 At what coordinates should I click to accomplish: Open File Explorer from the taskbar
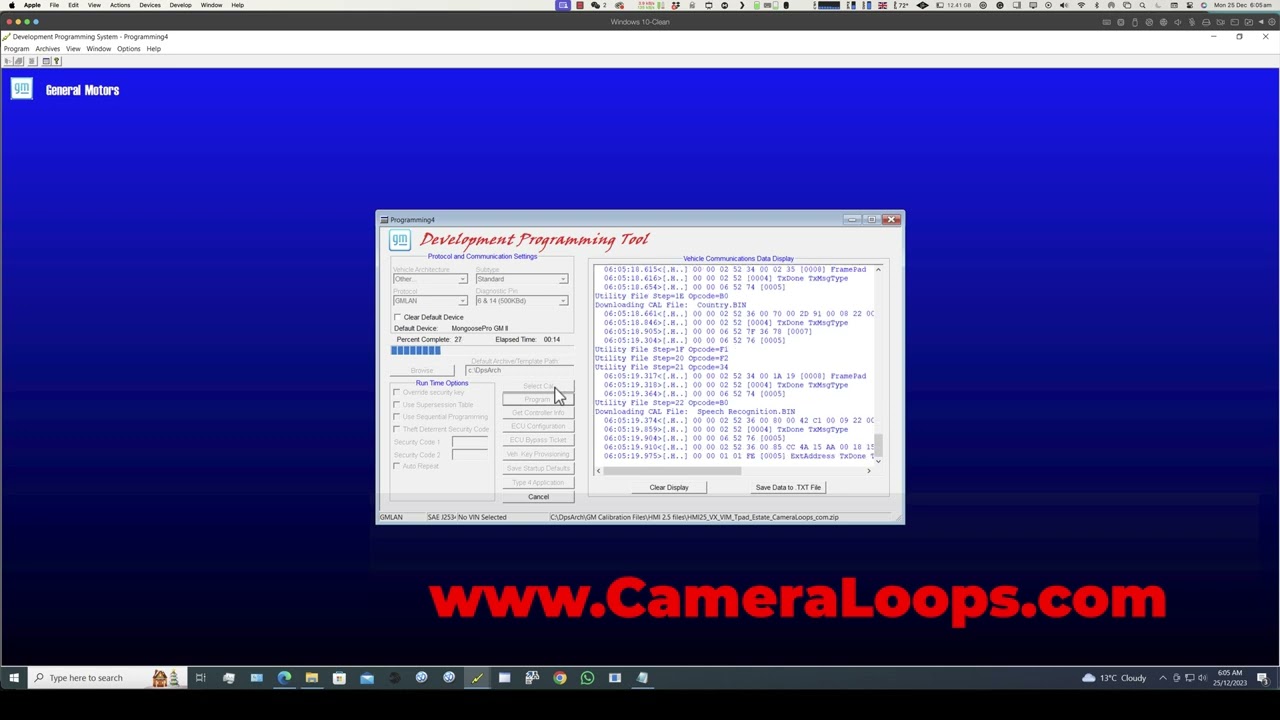click(x=312, y=678)
